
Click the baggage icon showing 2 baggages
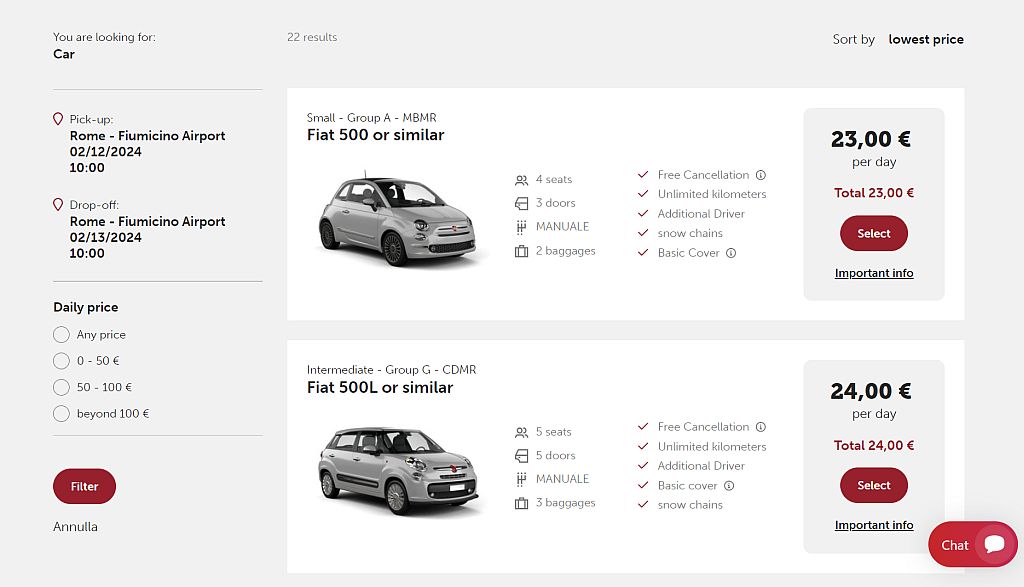tap(521, 251)
